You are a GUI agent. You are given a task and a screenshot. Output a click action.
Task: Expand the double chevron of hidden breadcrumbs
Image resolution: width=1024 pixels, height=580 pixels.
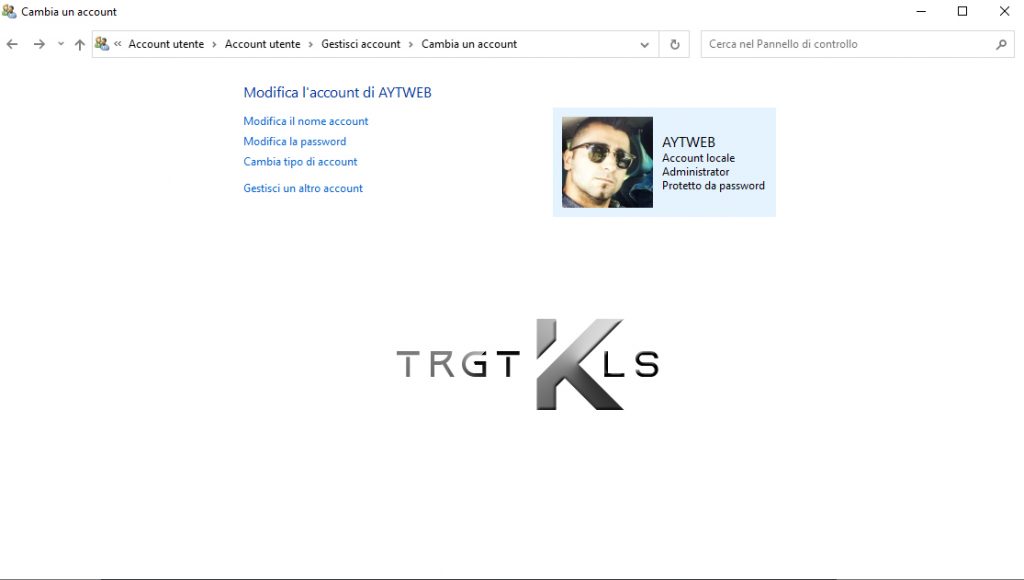118,44
